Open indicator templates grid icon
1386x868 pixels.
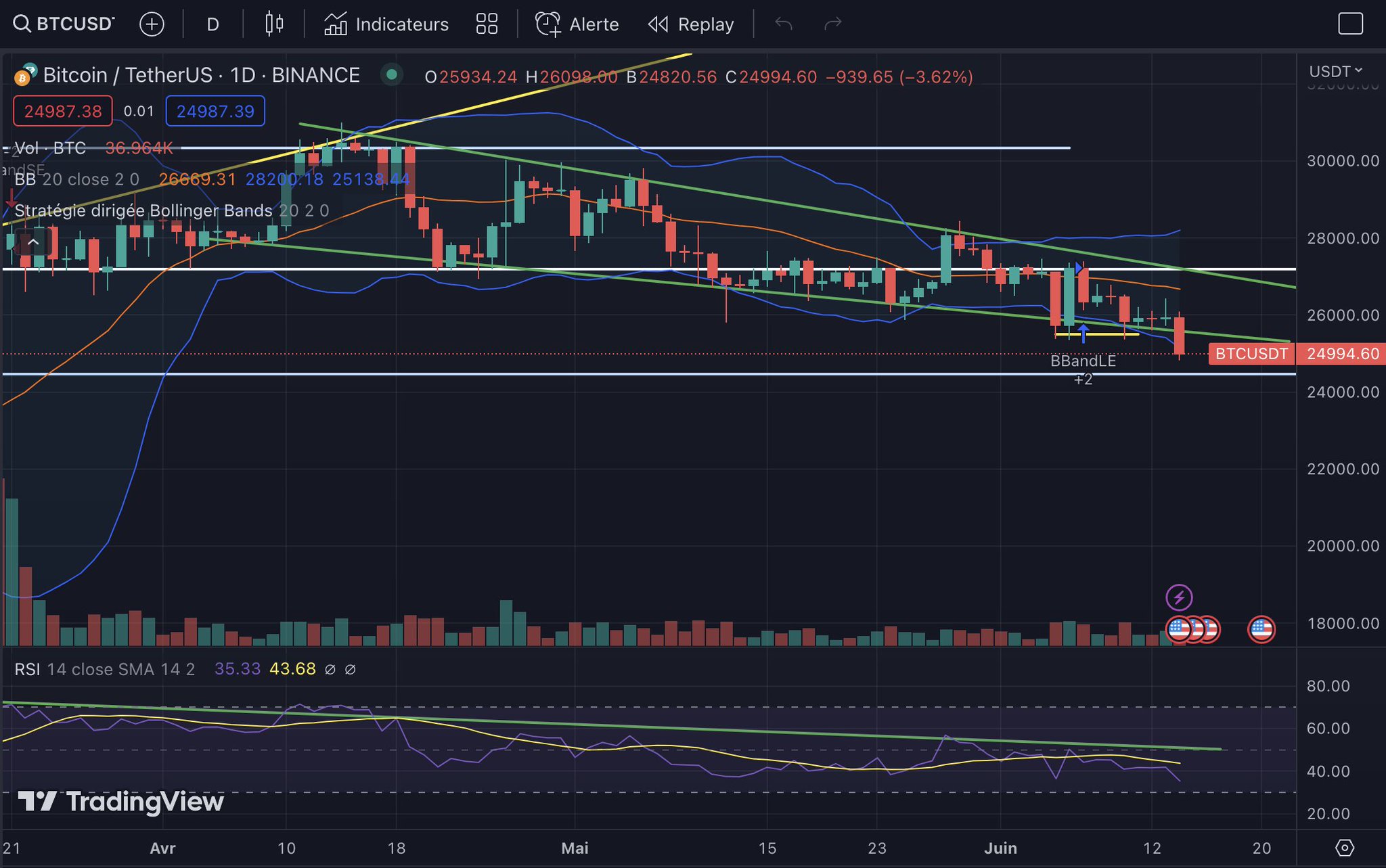click(x=487, y=24)
